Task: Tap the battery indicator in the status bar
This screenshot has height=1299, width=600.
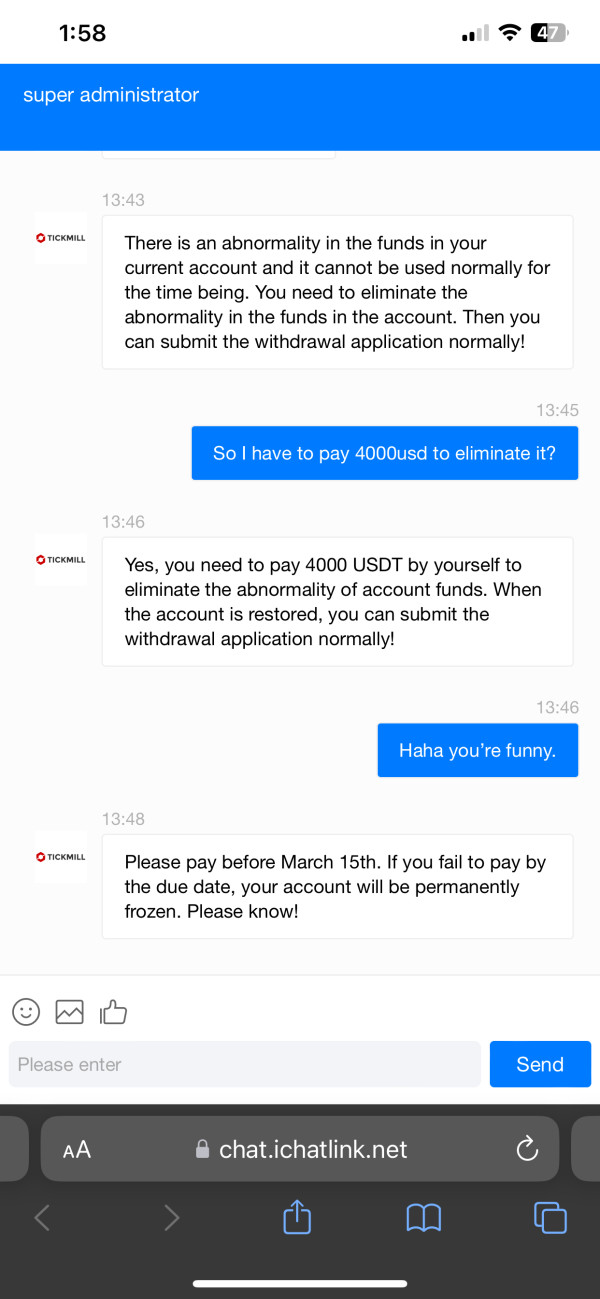Action: pos(549,33)
